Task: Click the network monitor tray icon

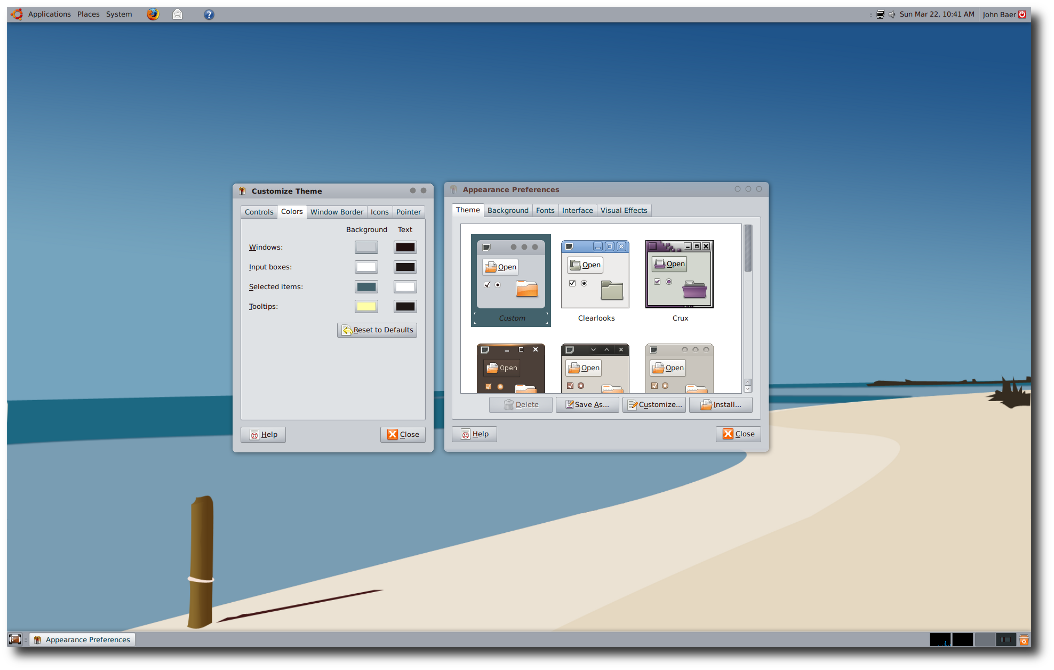Action: [x=880, y=14]
